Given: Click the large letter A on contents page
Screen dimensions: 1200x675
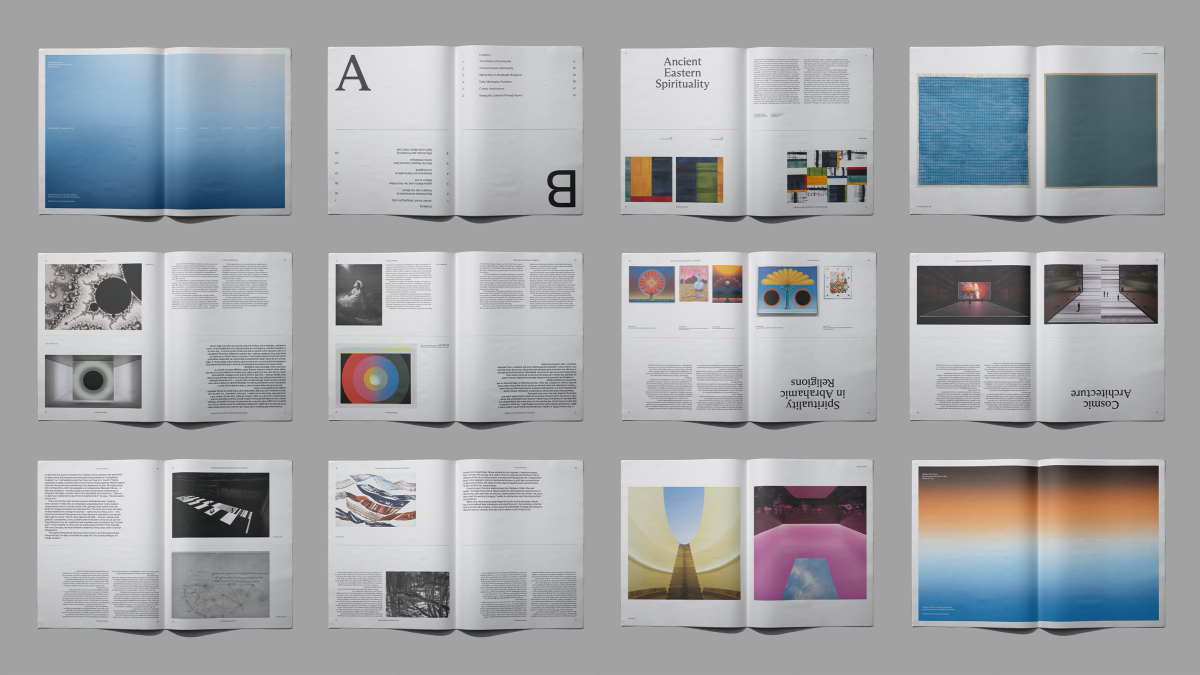Looking at the screenshot, I should click(x=352, y=75).
